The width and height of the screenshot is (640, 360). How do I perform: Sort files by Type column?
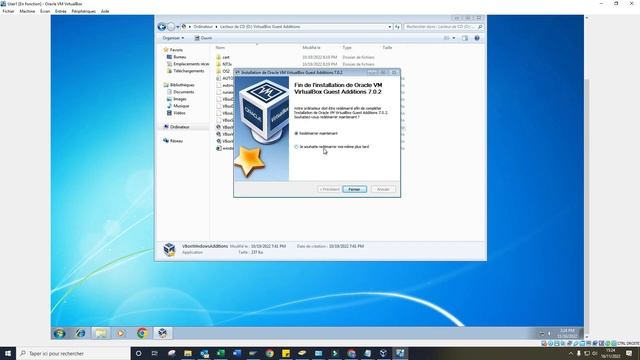point(347,48)
